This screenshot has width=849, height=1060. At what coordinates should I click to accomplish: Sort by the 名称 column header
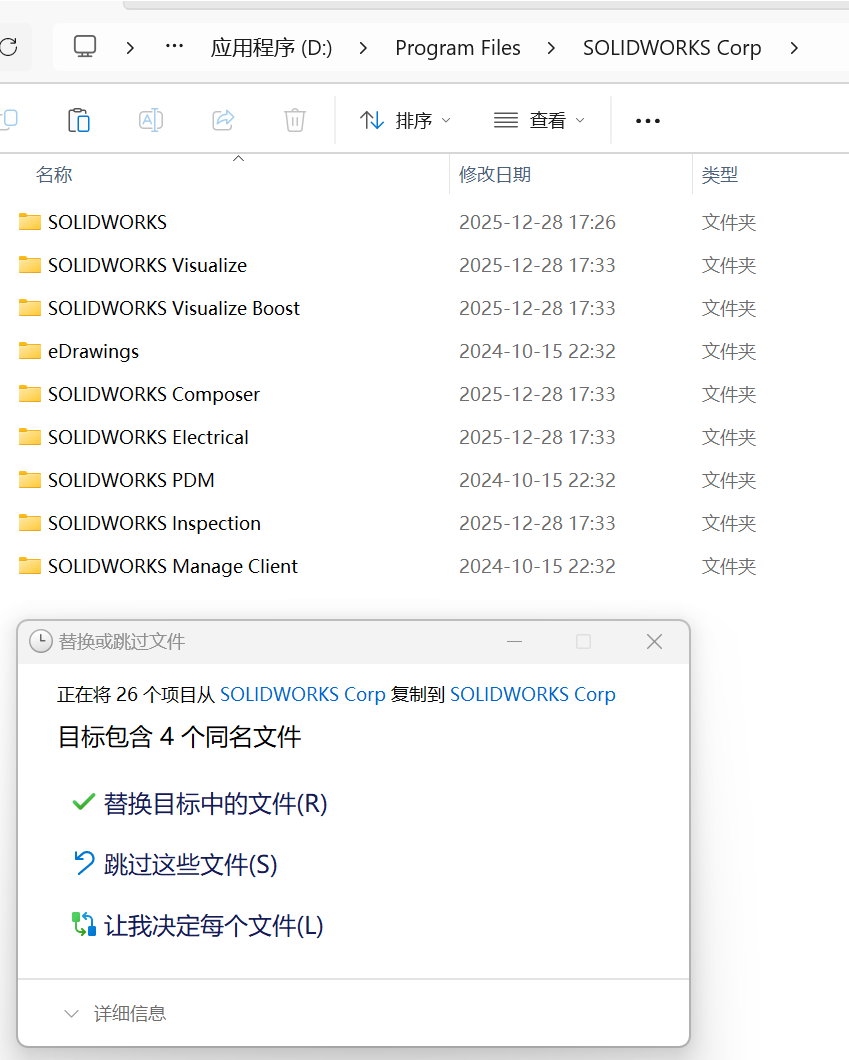tap(54, 175)
